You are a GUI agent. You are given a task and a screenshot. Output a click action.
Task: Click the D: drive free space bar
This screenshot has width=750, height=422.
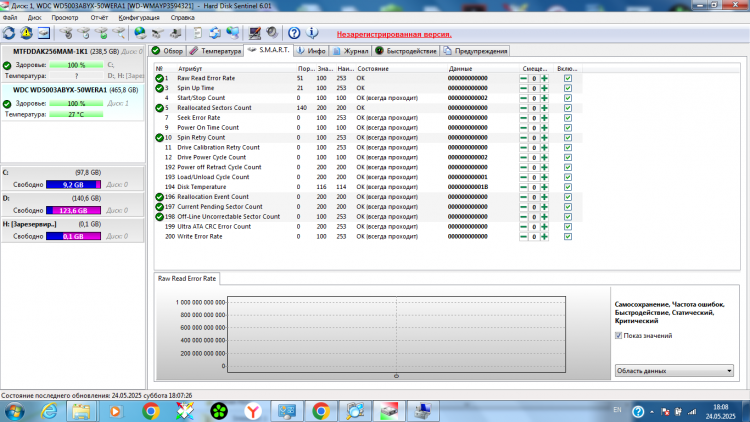tap(73, 211)
